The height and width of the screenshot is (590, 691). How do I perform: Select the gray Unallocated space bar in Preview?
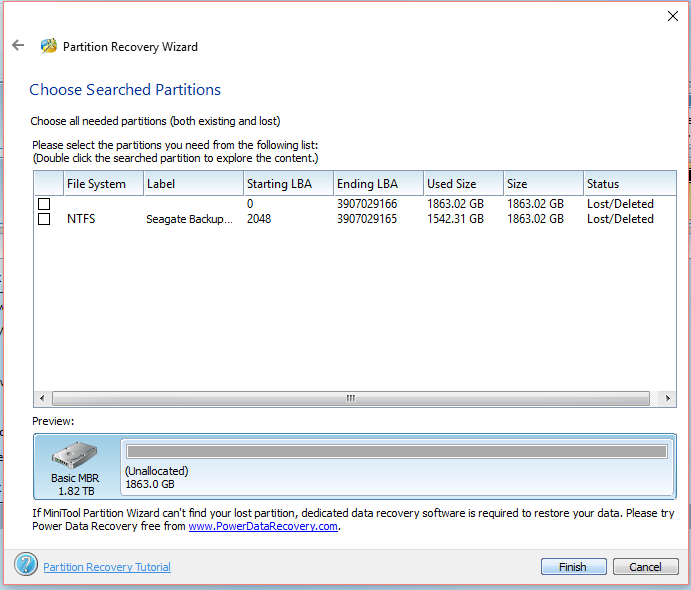(397, 451)
